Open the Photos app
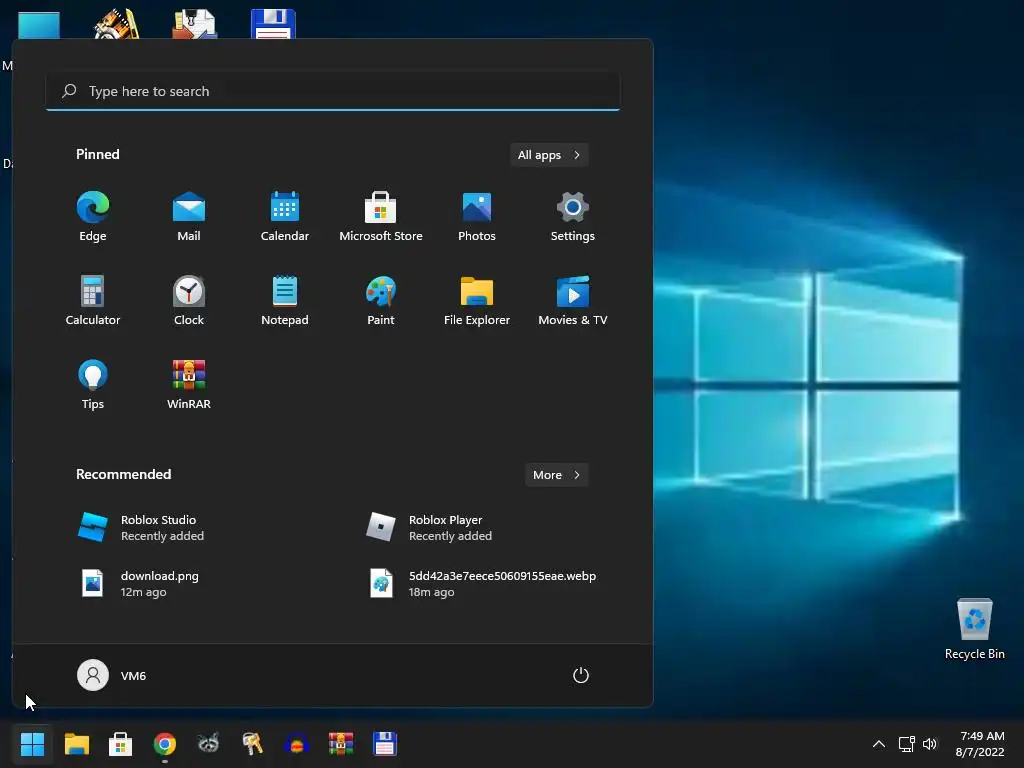Screen dimensions: 1024x768 (x=477, y=217)
